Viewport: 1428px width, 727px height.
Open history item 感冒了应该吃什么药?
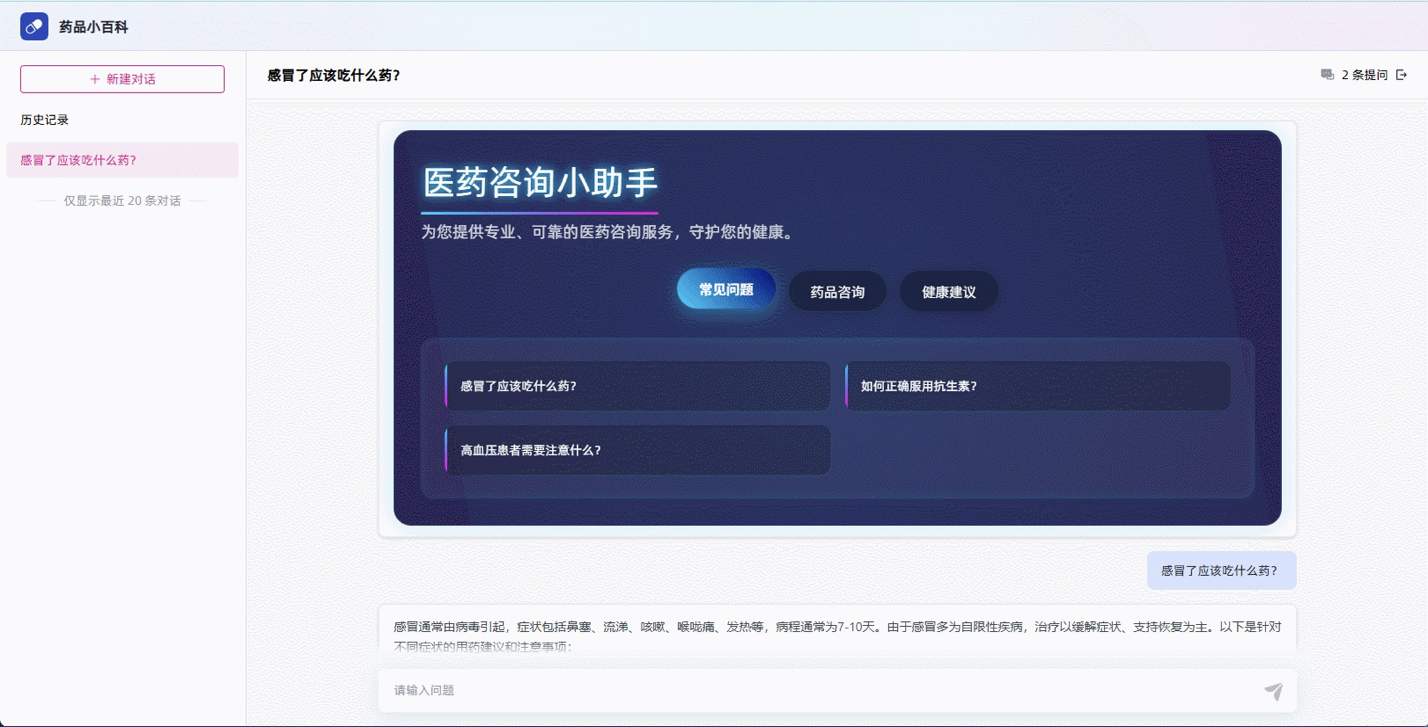[122, 160]
